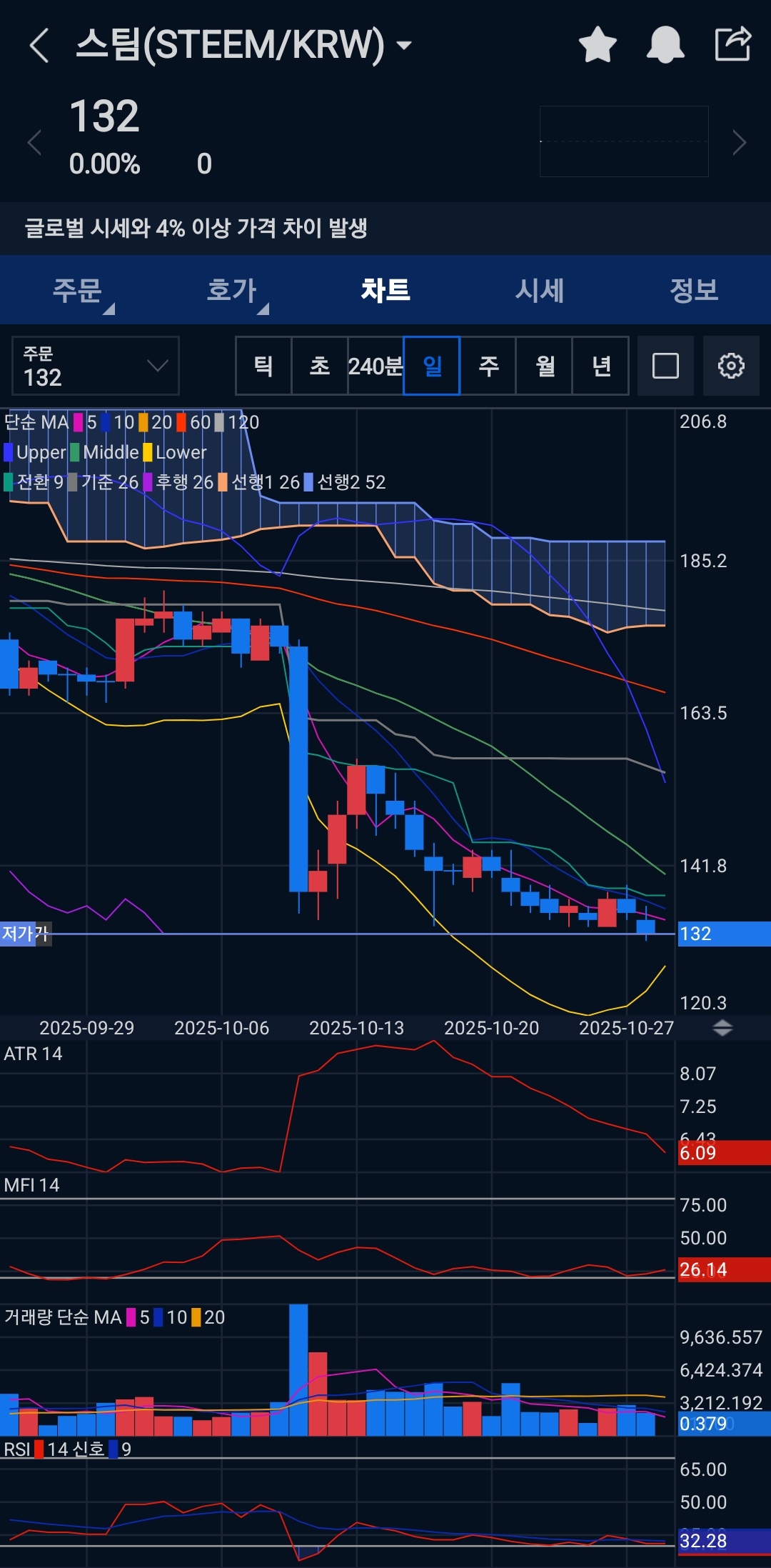Tap the RSI 14 신호 9 label
The width and height of the screenshot is (771, 1568).
[67, 1449]
